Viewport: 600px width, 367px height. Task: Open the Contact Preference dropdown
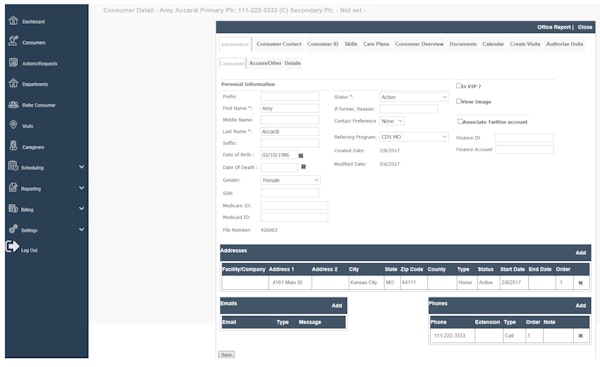(x=392, y=121)
